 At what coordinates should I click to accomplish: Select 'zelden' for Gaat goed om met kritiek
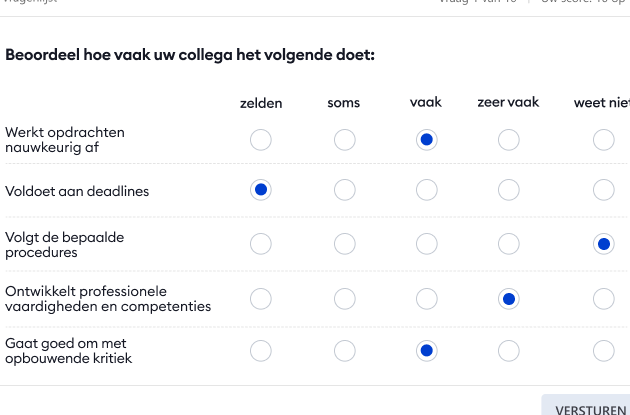point(261,351)
